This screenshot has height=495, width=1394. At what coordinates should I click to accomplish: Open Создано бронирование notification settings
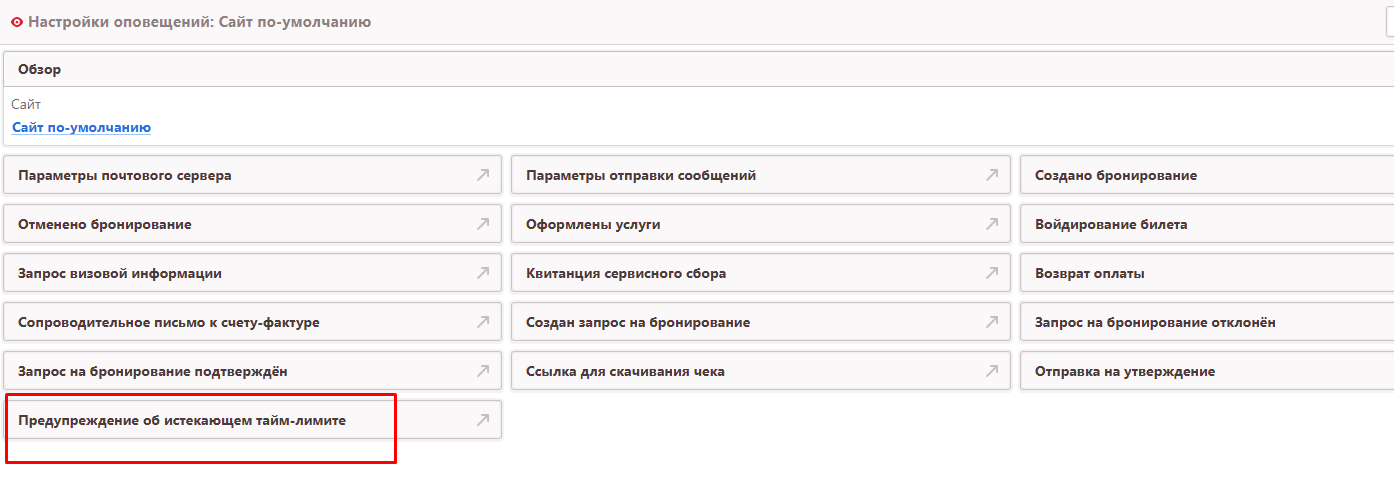click(1115, 175)
